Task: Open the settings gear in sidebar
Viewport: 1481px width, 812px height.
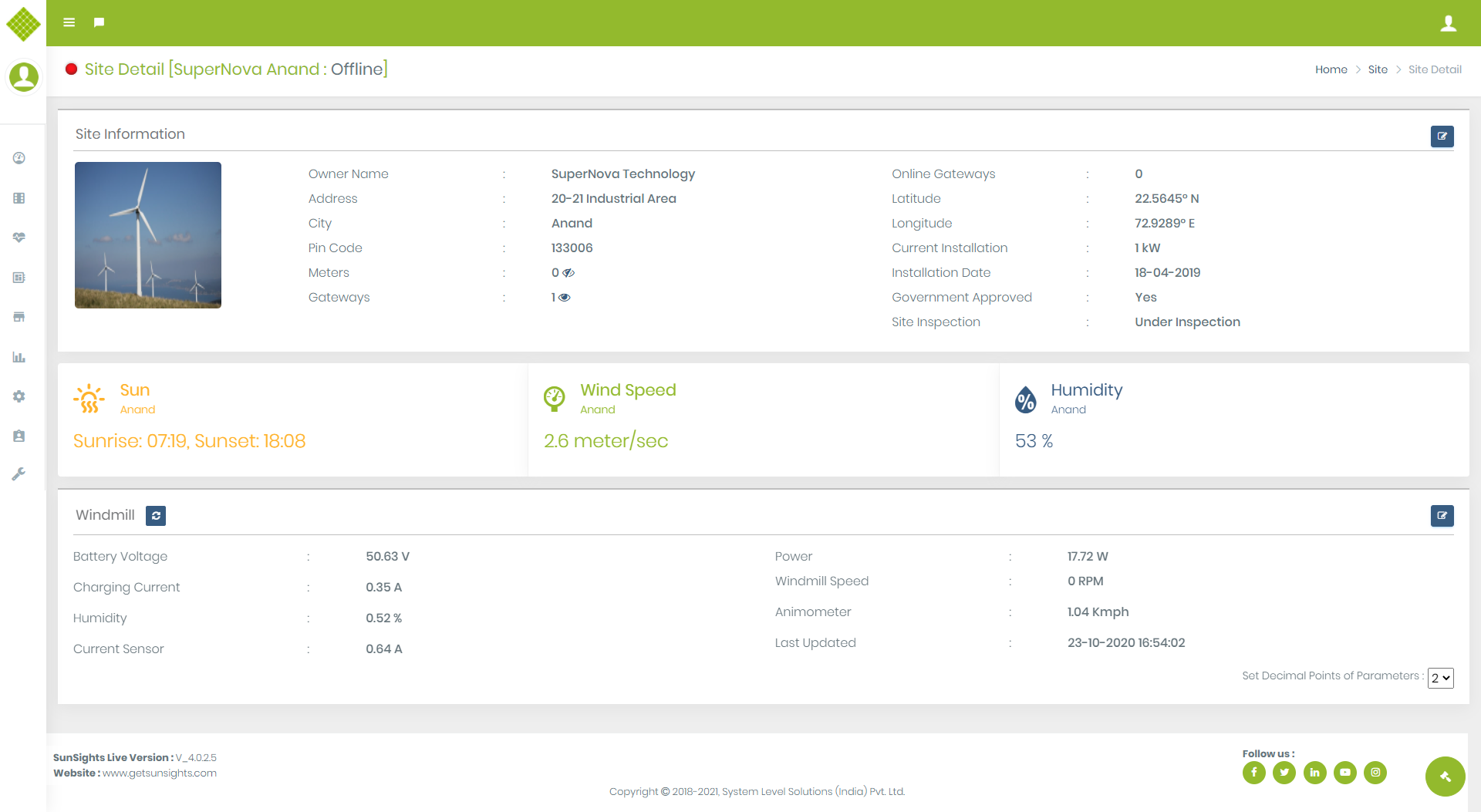Action: tap(19, 396)
